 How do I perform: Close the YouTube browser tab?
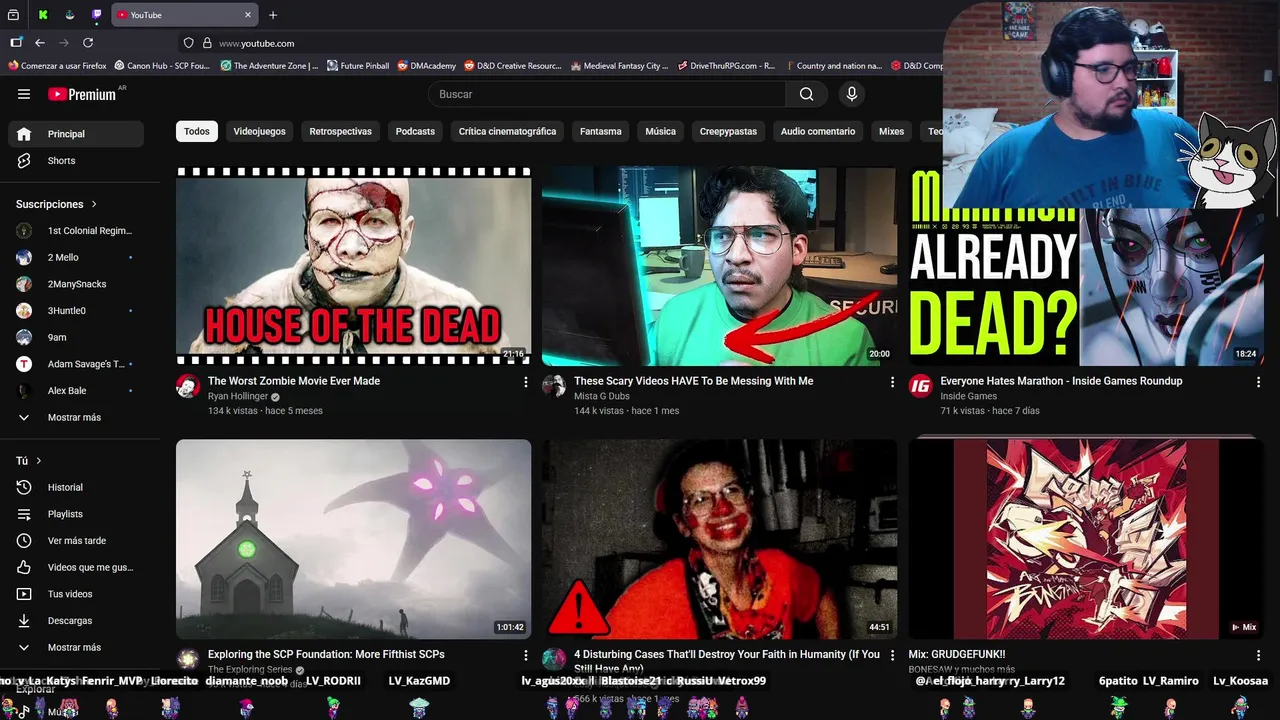pos(248,15)
